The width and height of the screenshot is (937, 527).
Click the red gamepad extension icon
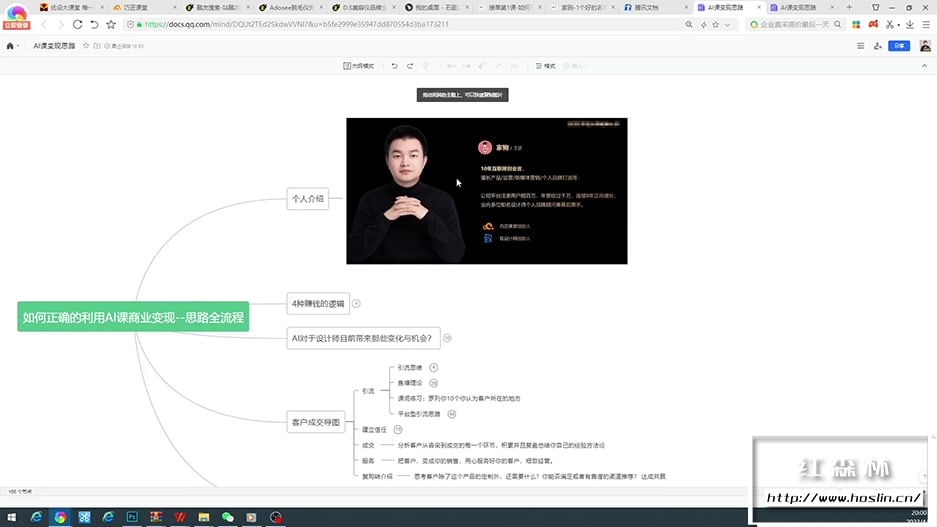[x=873, y=24]
